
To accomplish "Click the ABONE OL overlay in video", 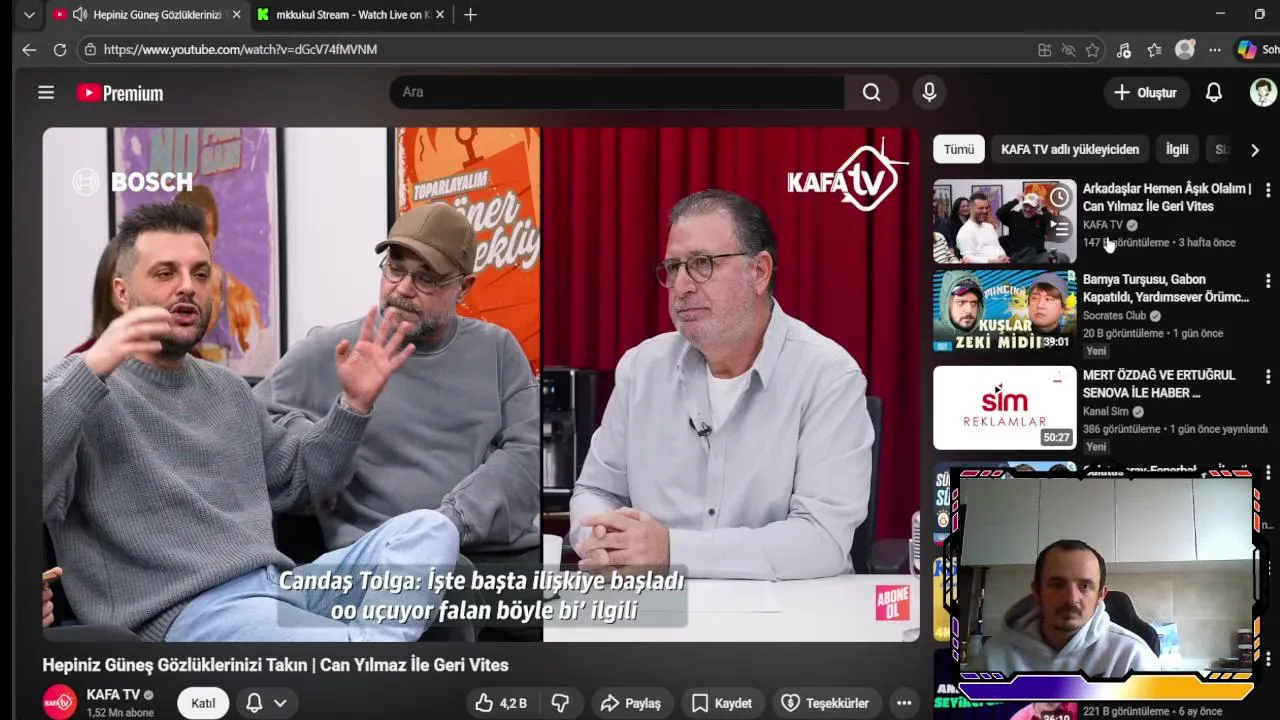I will tap(892, 602).
